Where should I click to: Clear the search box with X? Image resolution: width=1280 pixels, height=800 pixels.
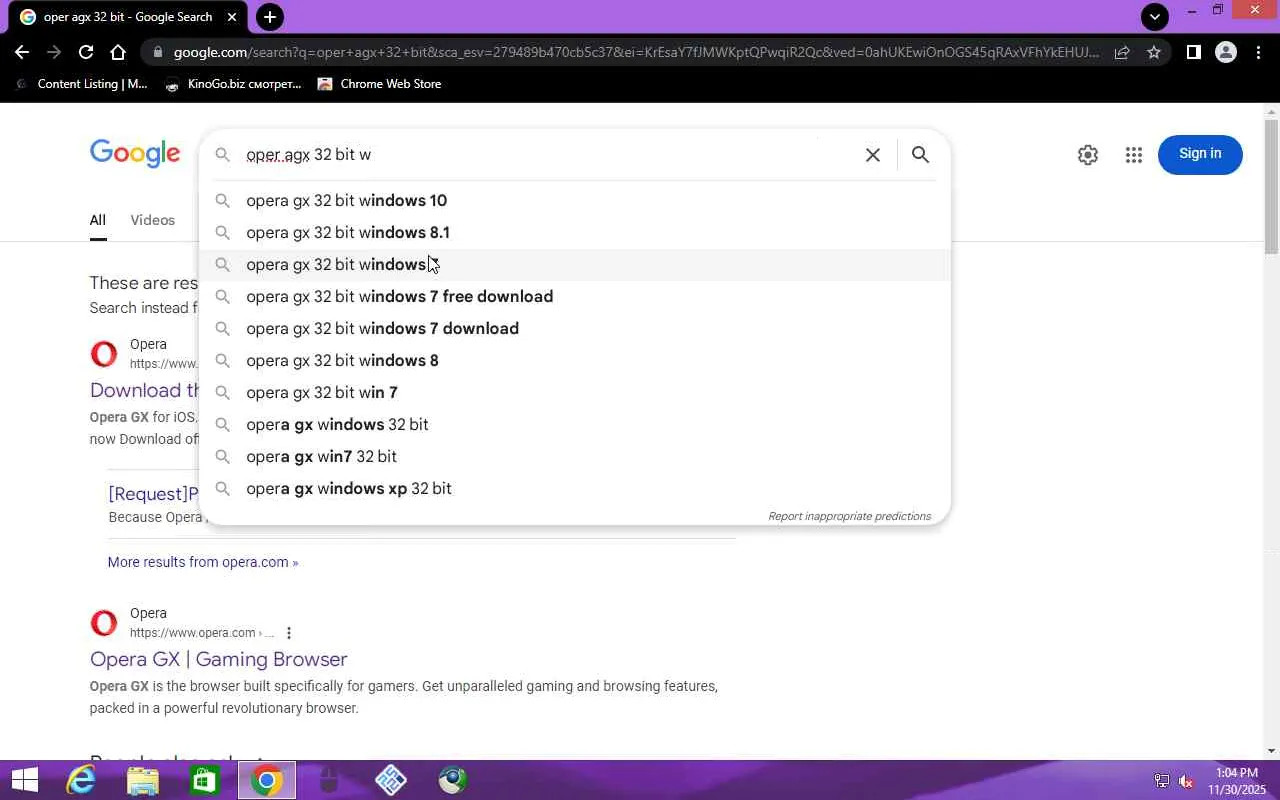[873, 155]
